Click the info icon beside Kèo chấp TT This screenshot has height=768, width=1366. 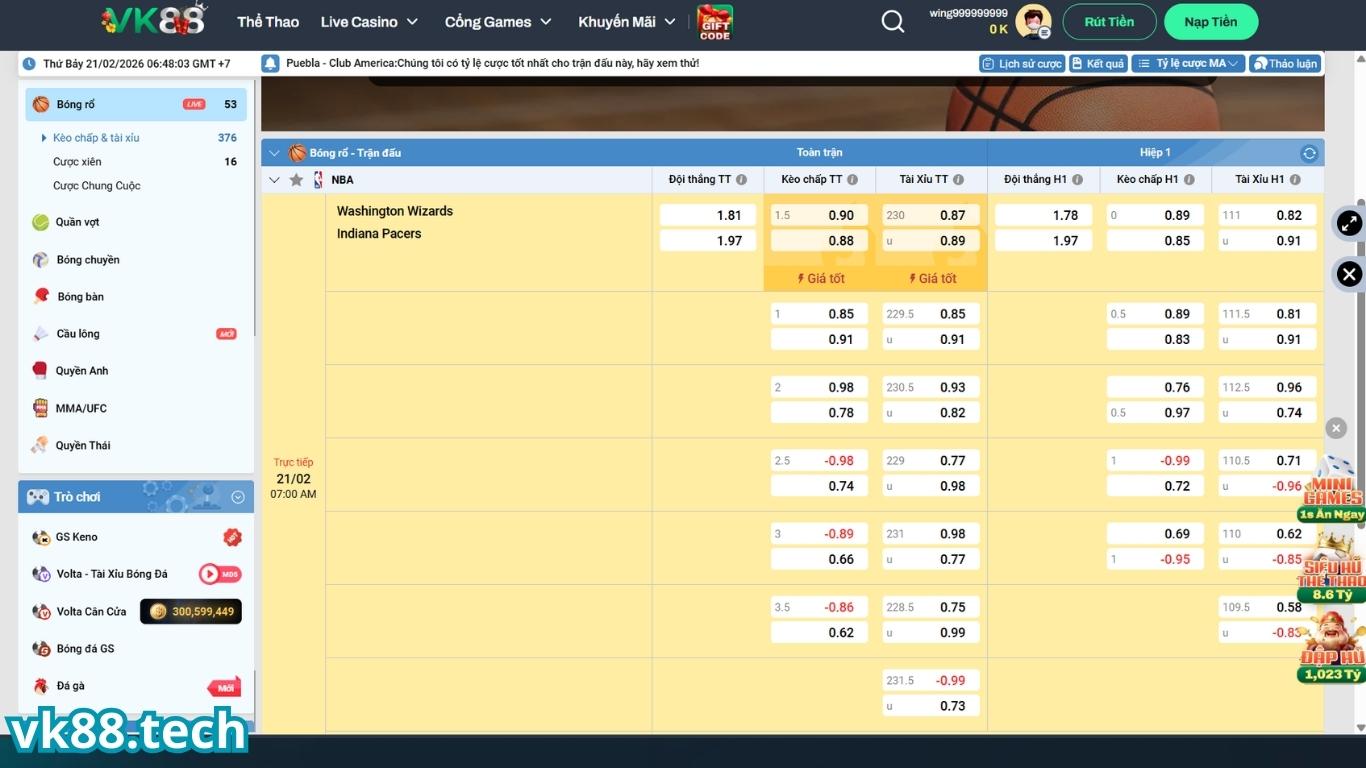coord(853,180)
